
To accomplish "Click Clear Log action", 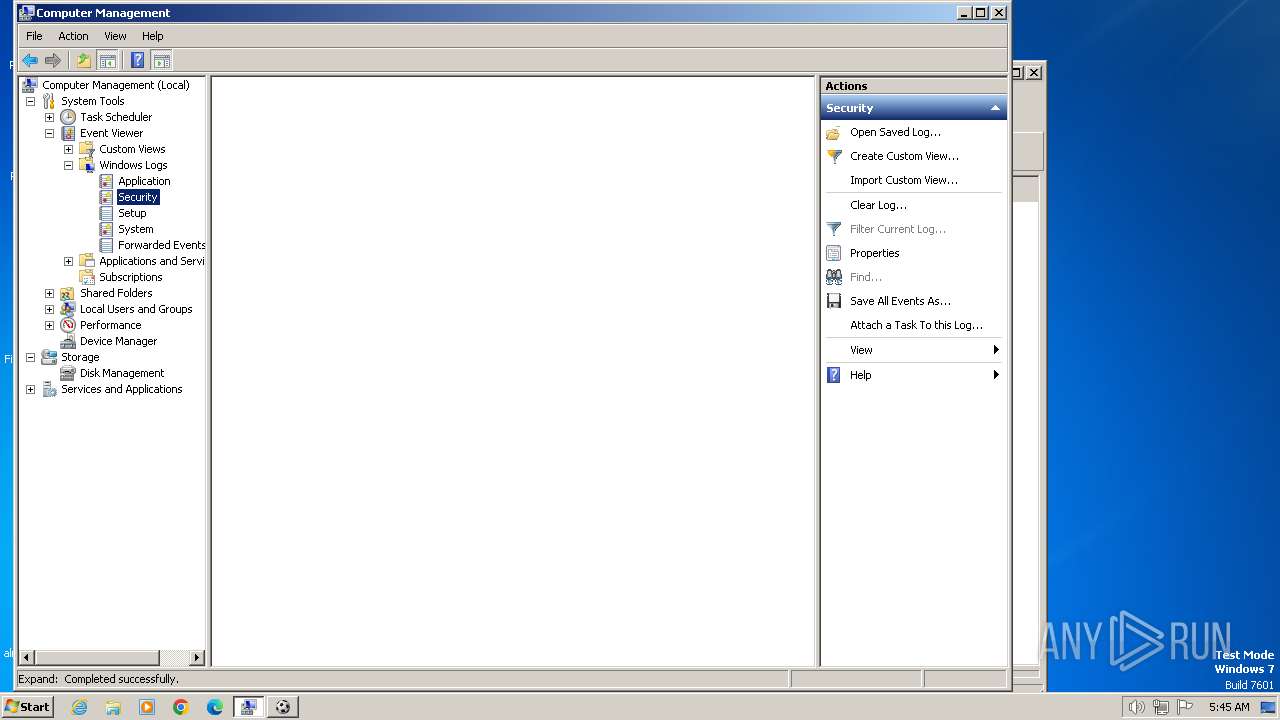I will pos(878,205).
